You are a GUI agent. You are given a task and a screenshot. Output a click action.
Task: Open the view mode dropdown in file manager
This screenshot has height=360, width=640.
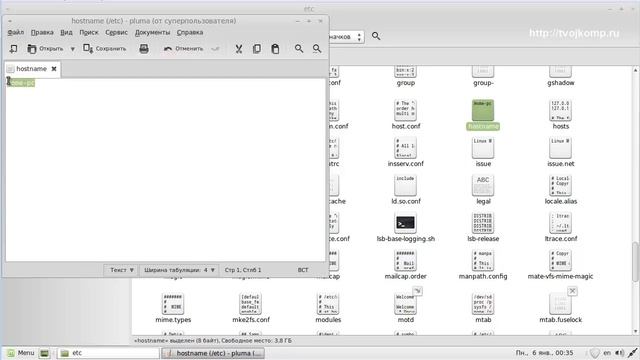tap(346, 37)
